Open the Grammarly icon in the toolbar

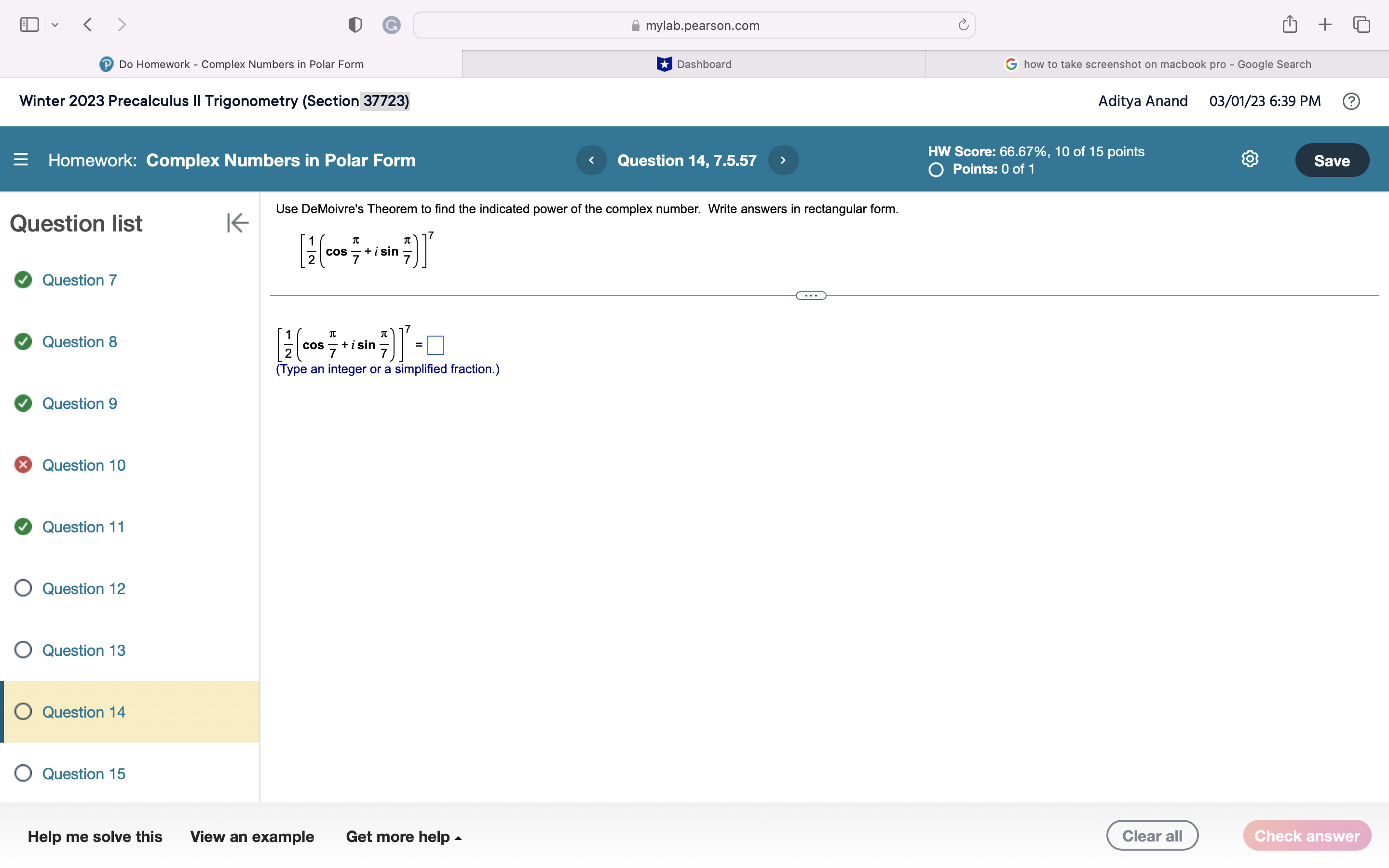point(392,25)
